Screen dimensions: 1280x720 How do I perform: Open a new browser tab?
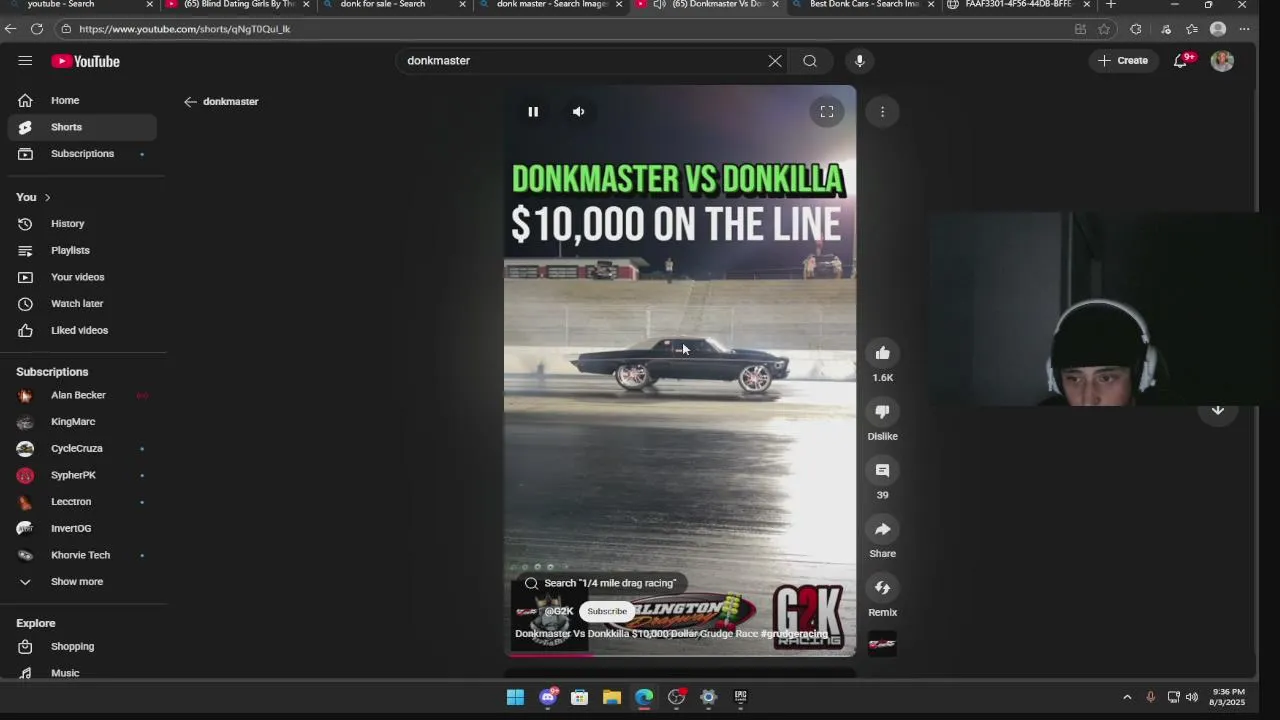tap(1110, 5)
